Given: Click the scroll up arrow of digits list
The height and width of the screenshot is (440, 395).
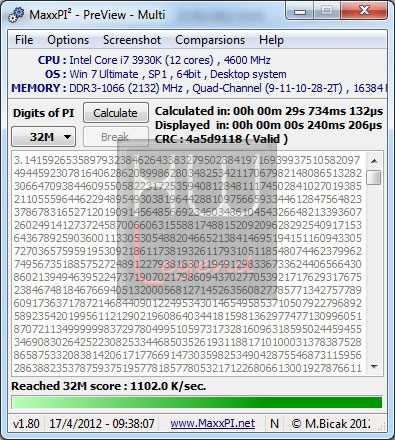Looking at the screenshot, I should tap(374, 161).
